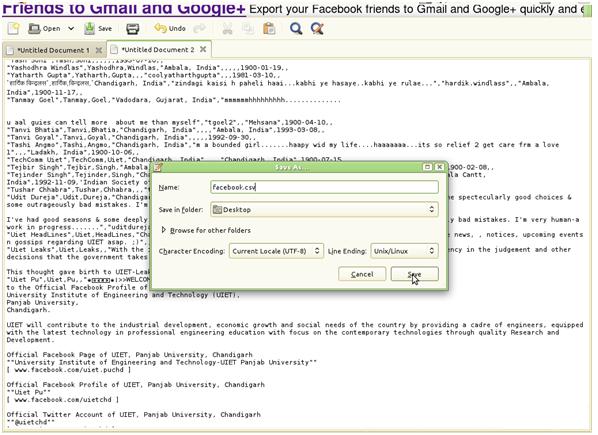Viewport: 598px width, 435px height.
Task: Click the New document icon
Action: click(x=13, y=29)
